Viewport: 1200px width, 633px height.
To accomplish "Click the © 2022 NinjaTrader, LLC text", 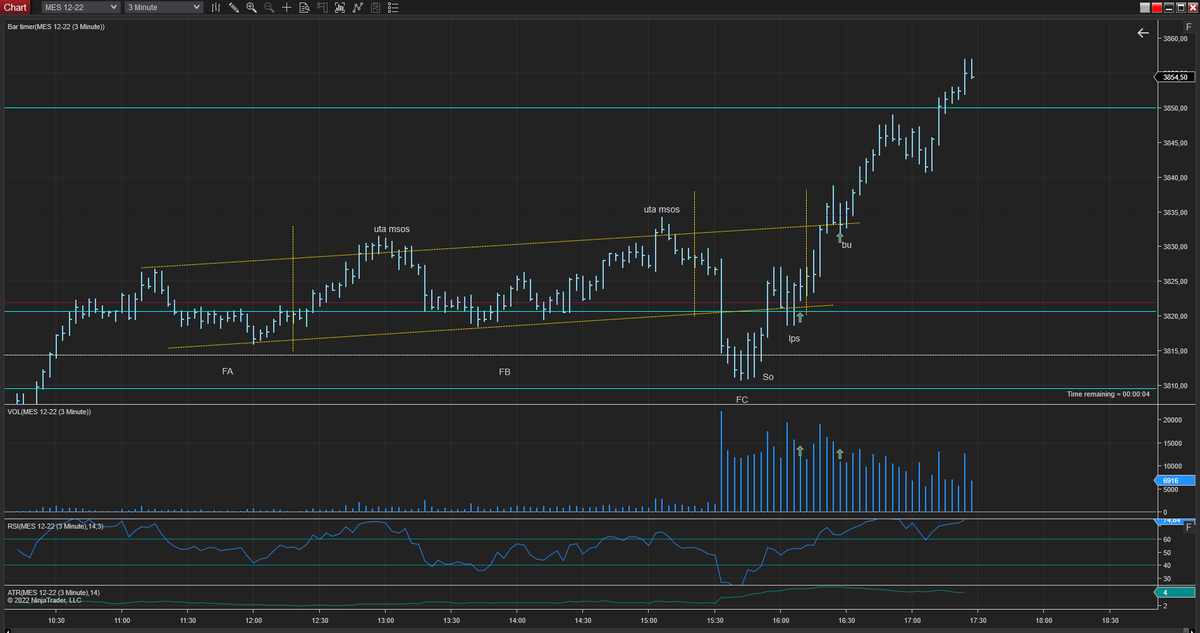I will coord(45,601).
